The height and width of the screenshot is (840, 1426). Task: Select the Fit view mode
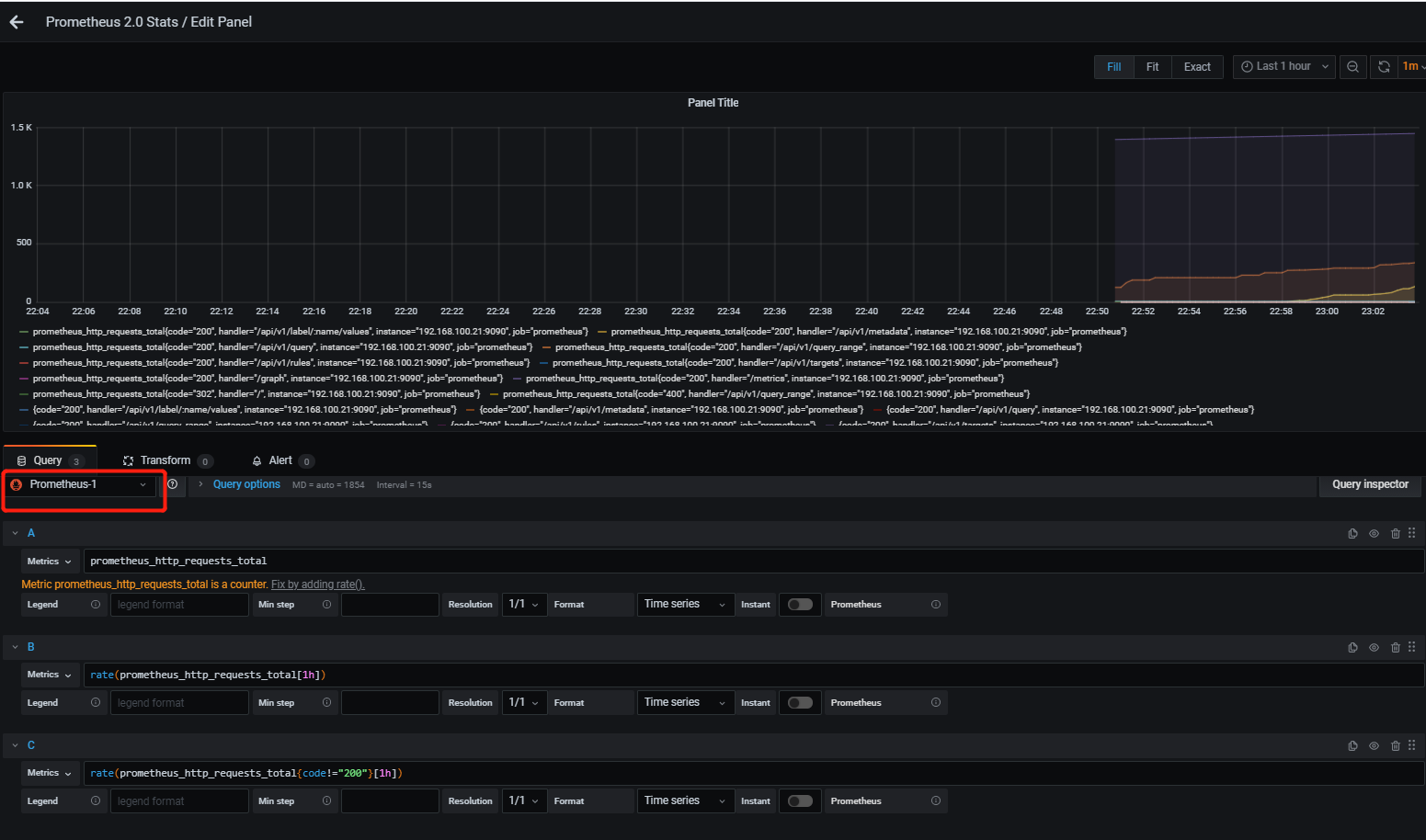click(x=1152, y=67)
